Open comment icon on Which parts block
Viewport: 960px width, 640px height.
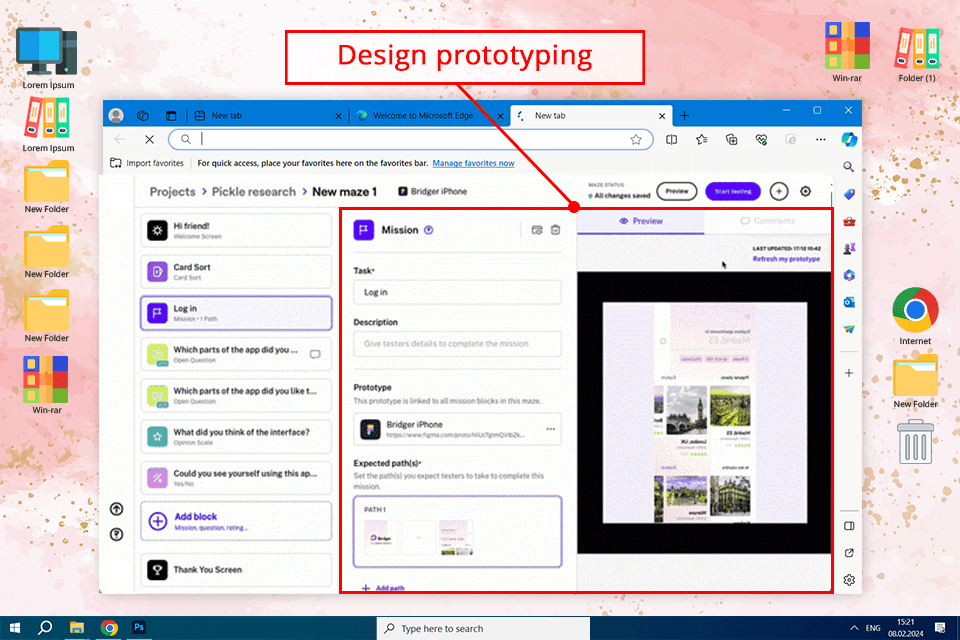pos(315,354)
